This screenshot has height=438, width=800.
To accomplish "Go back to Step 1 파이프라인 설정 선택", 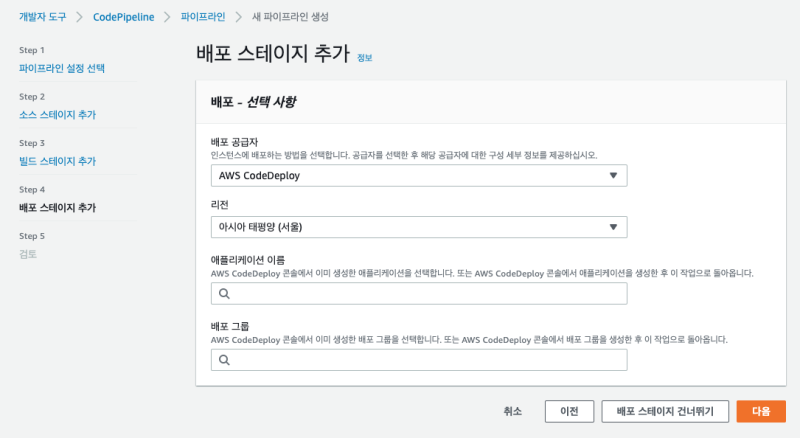I will (62, 68).
